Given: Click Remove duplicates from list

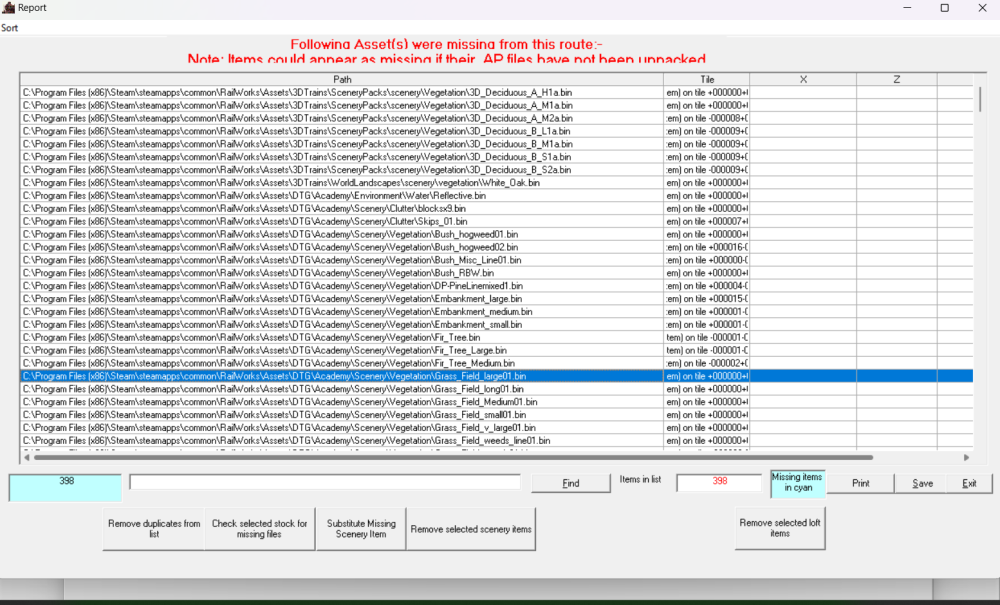Looking at the screenshot, I should click(152, 529).
